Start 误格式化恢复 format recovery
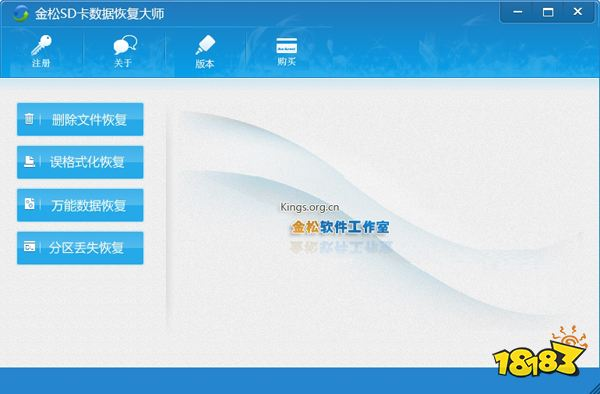This screenshot has width=600, height=394. click(x=80, y=162)
